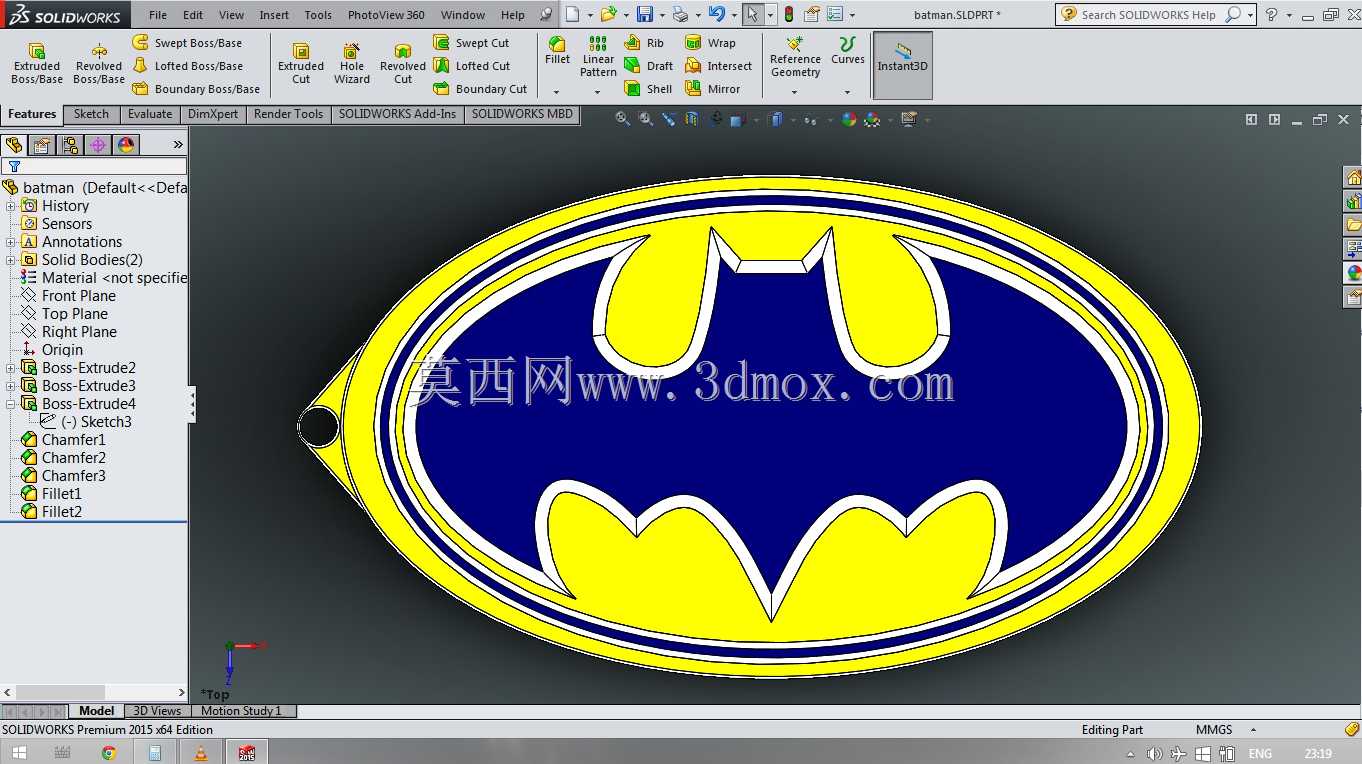The width and height of the screenshot is (1362, 764).
Task: Switch to the Render Tools tab
Action: [288, 114]
